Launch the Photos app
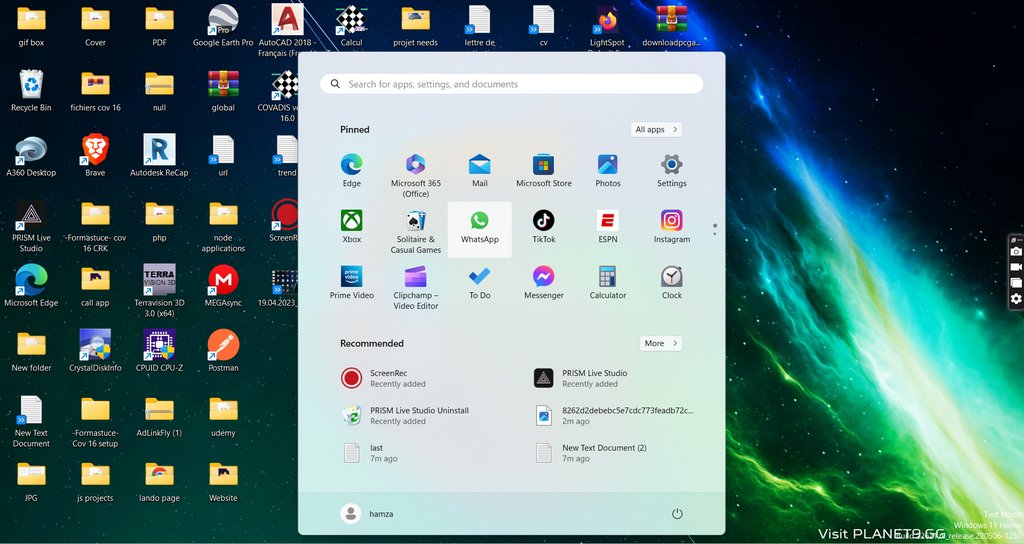Viewport: 1024px width, 544px height. [x=607, y=170]
